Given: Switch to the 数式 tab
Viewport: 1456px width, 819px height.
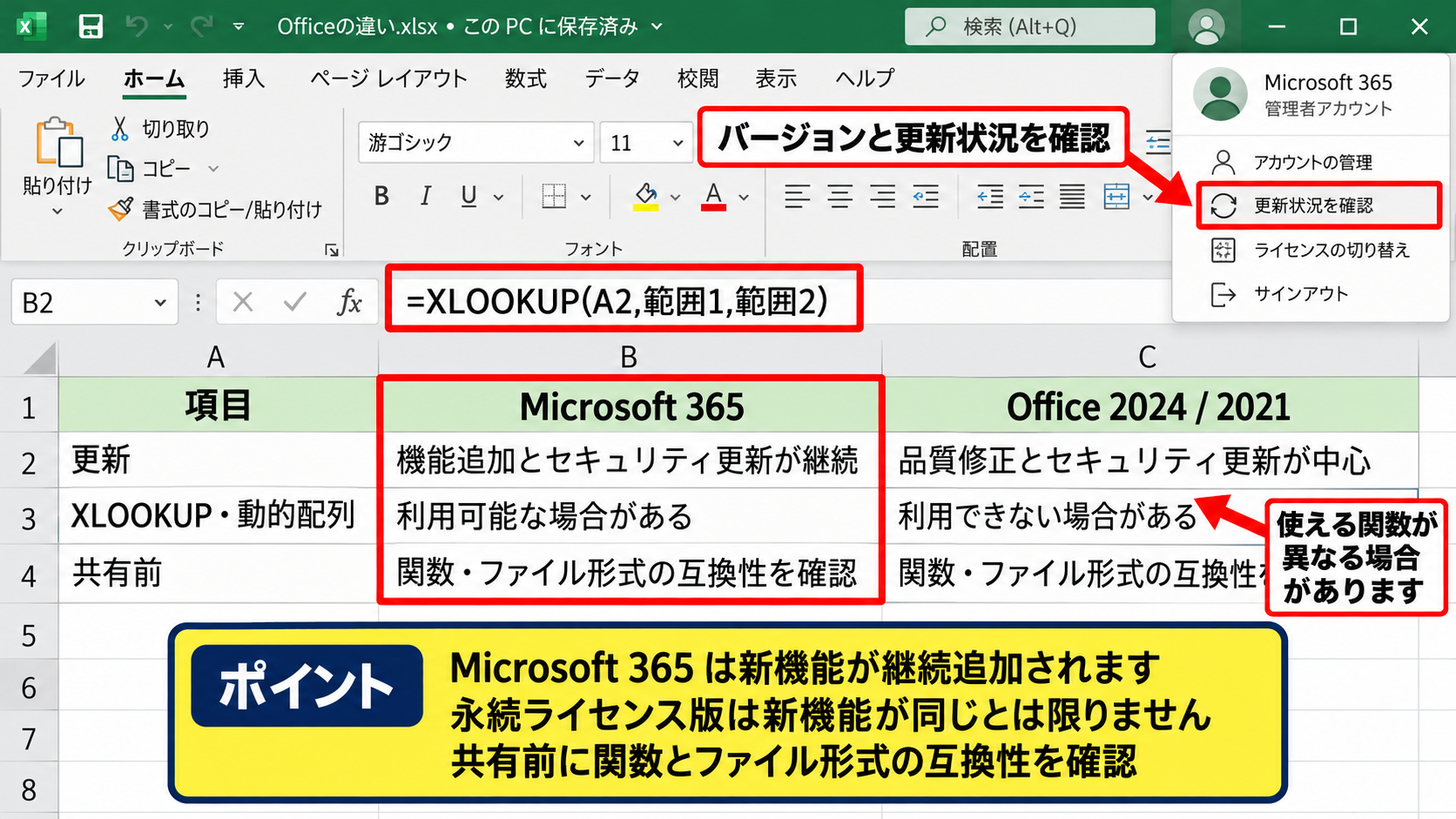Looking at the screenshot, I should [526, 78].
